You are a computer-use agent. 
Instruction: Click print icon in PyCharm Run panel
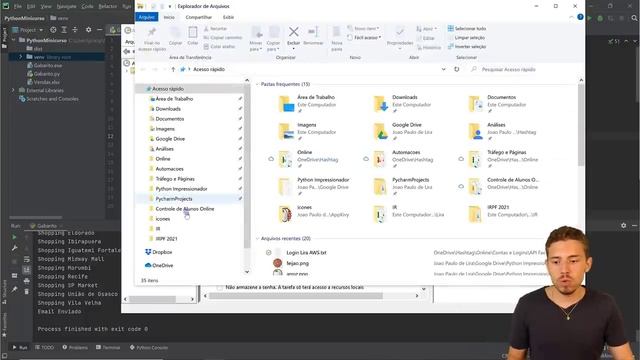click(x=27, y=281)
